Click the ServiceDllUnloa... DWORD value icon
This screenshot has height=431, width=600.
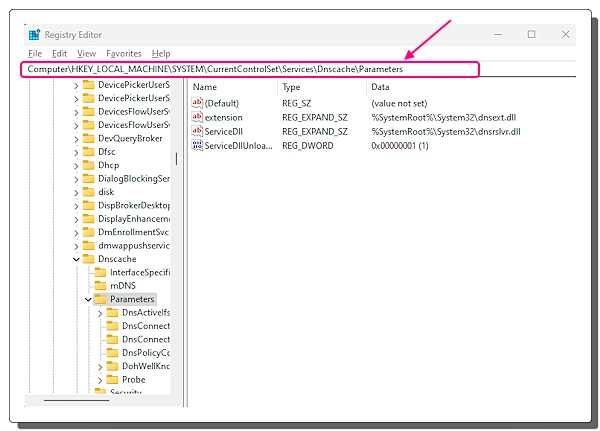tap(197, 145)
